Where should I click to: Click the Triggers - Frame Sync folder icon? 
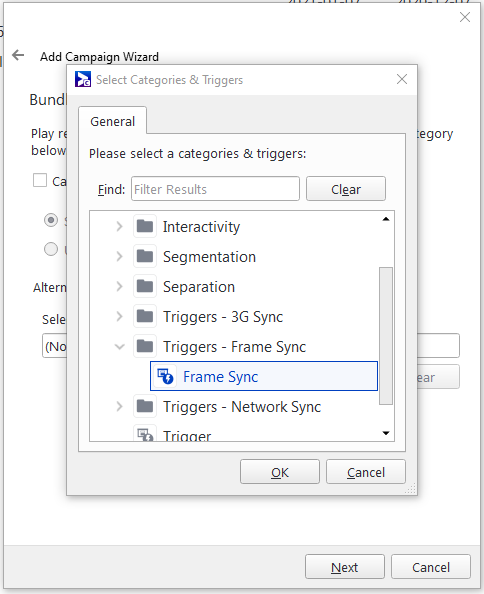[x=145, y=346]
